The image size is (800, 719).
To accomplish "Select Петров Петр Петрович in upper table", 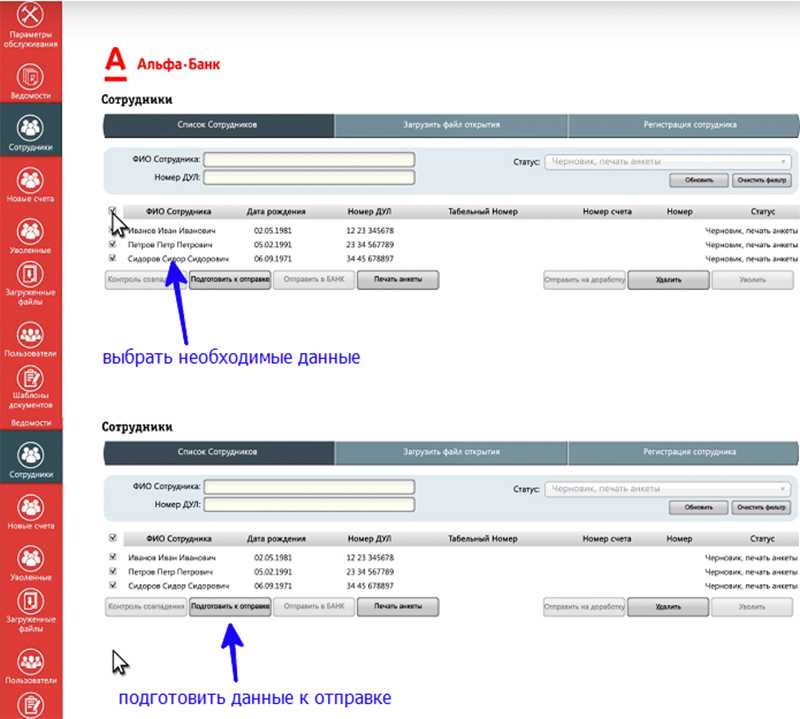I will point(170,245).
